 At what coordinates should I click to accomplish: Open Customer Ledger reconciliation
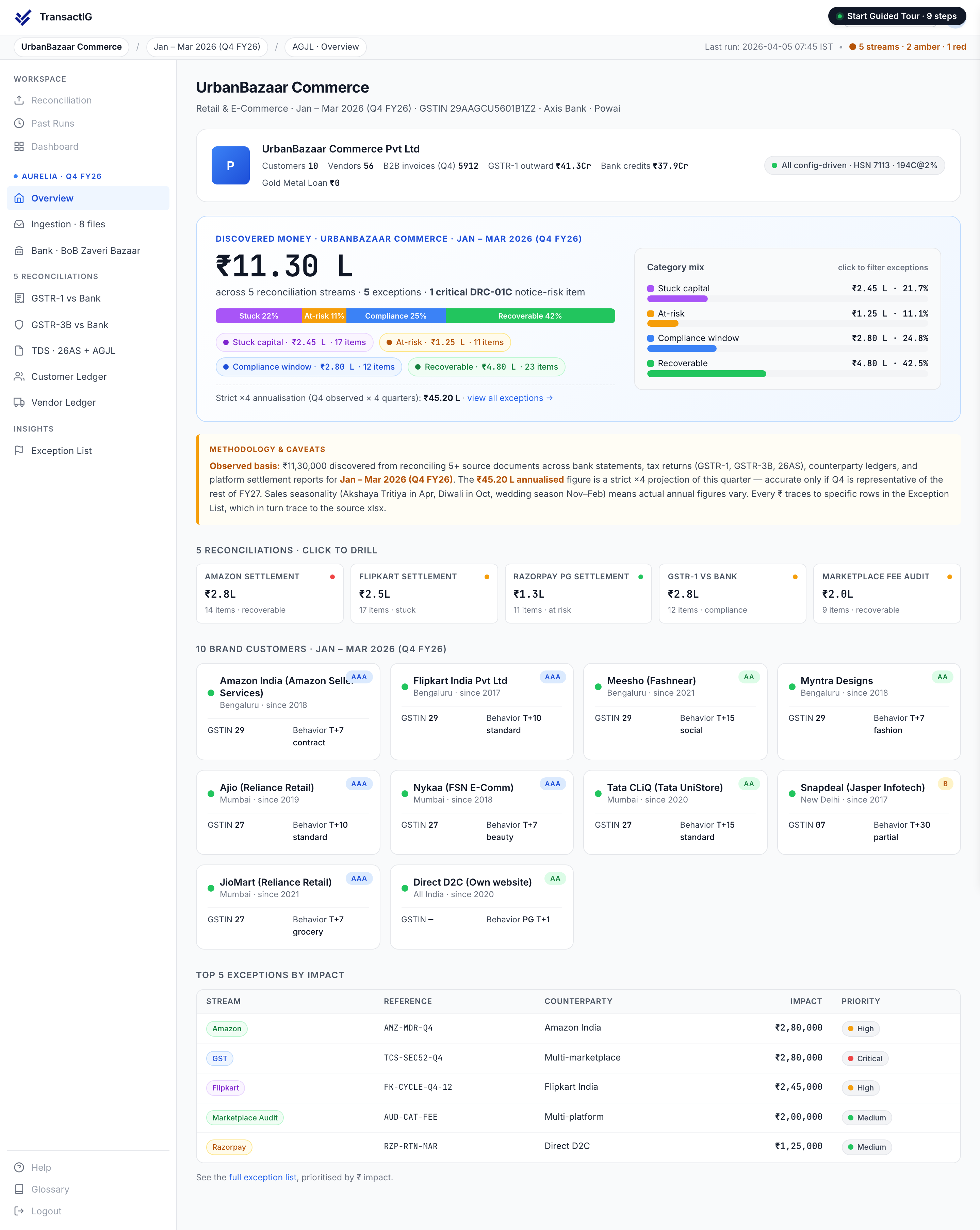click(x=88, y=376)
